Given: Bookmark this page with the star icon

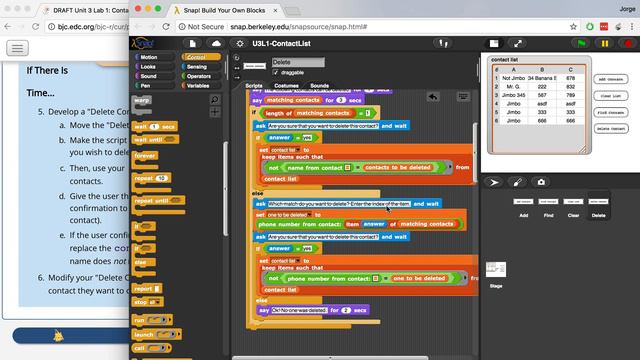Looking at the screenshot, I should [573, 27].
